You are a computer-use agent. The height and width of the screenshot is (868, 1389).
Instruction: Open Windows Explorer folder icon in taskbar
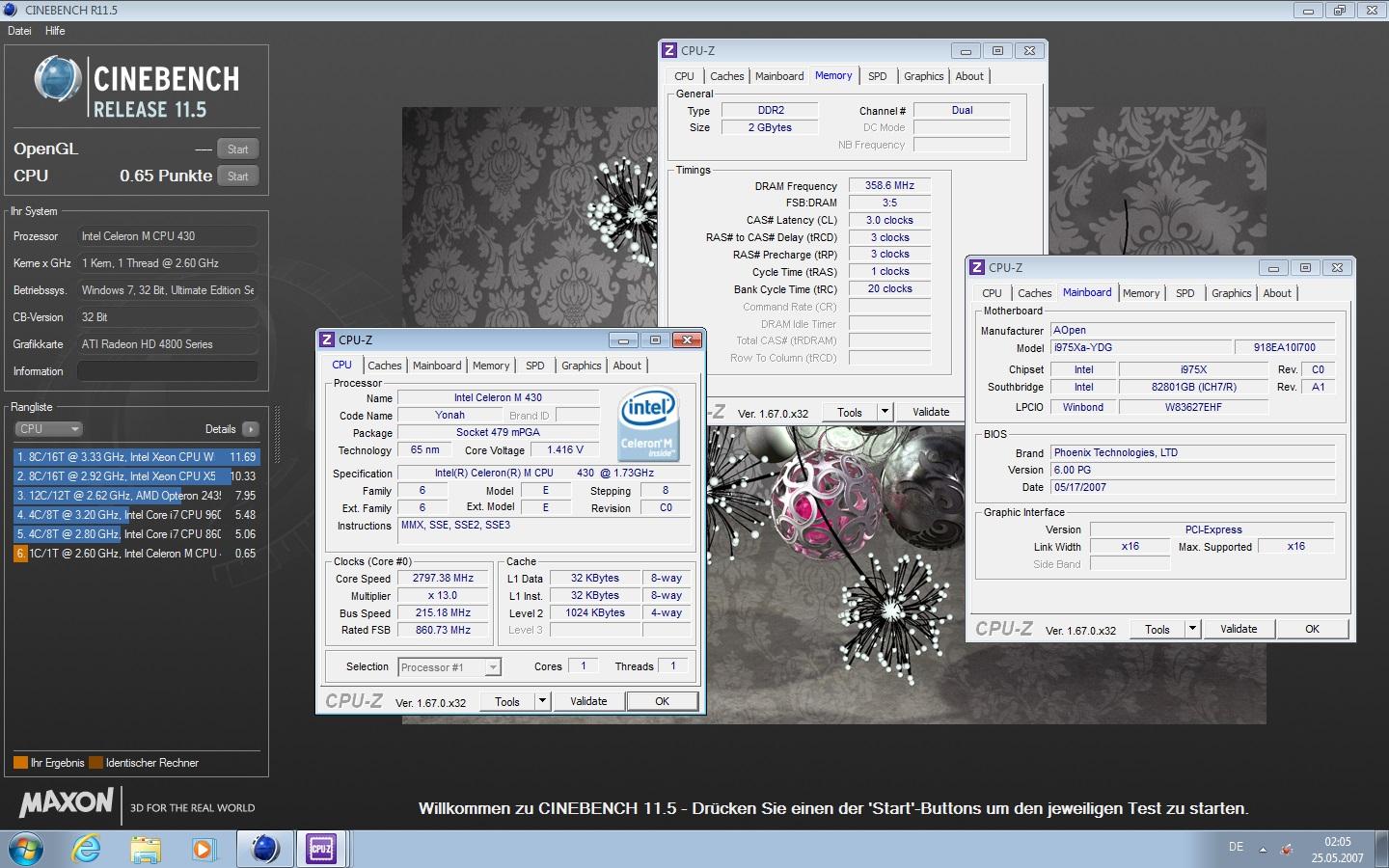(x=146, y=850)
